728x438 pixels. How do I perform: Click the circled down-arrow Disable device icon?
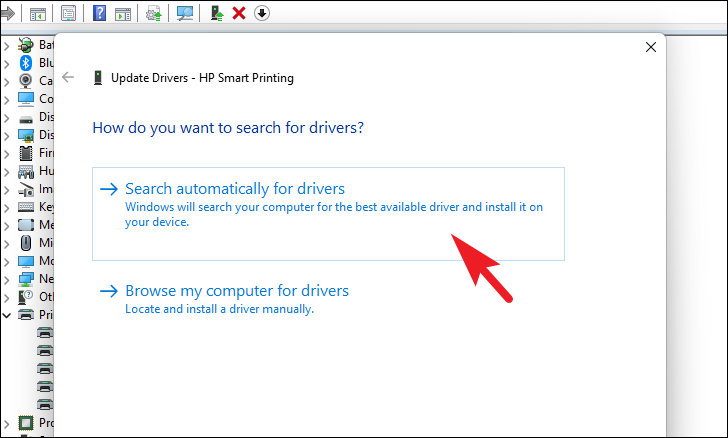coord(262,13)
